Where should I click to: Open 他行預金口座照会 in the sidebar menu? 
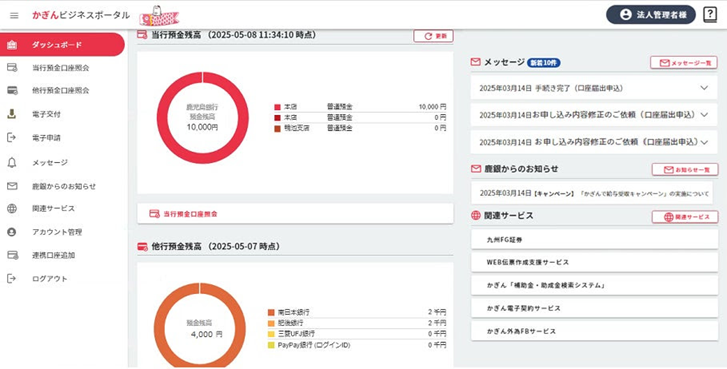pos(62,90)
